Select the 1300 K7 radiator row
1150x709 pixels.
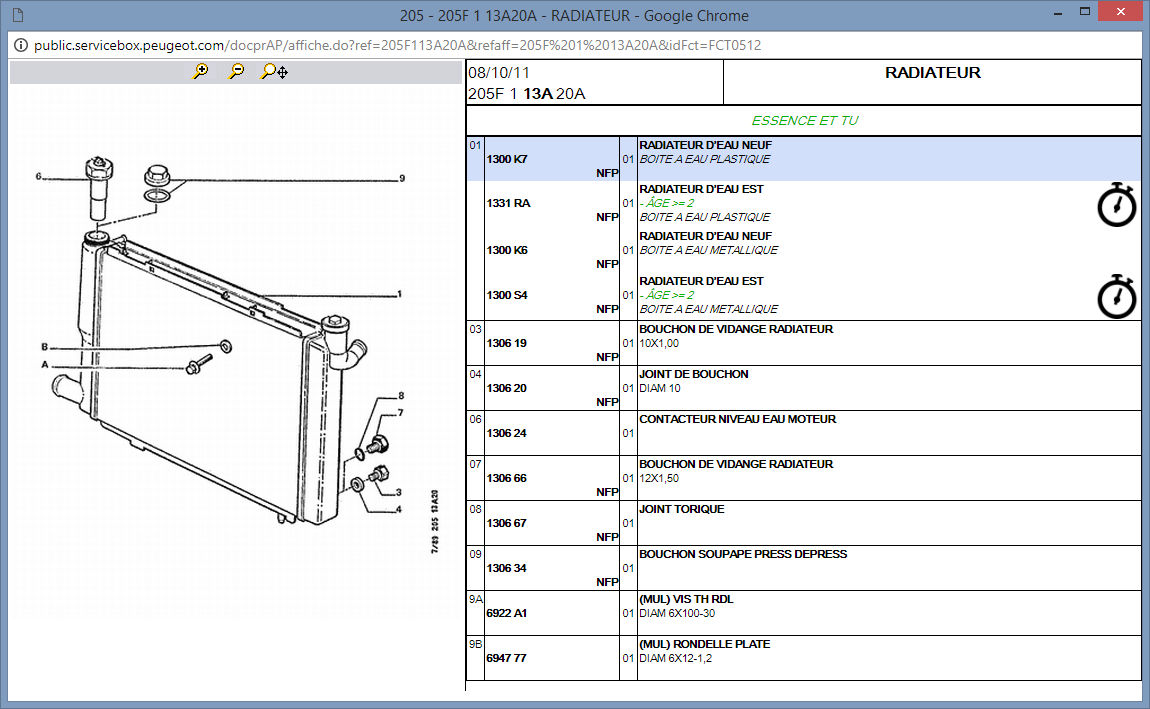coord(506,159)
